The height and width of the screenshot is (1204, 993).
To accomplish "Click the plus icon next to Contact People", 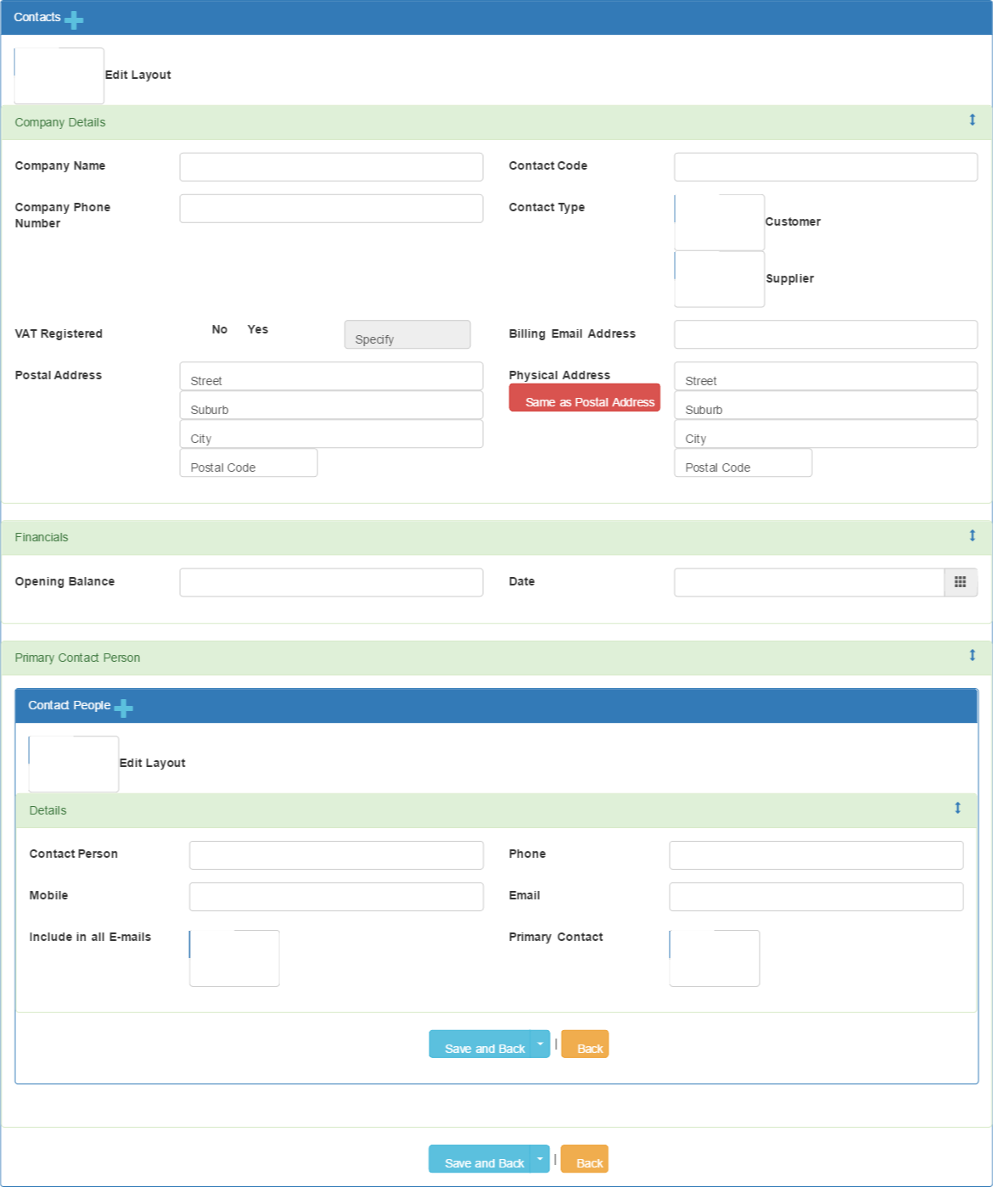I will tap(123, 708).
